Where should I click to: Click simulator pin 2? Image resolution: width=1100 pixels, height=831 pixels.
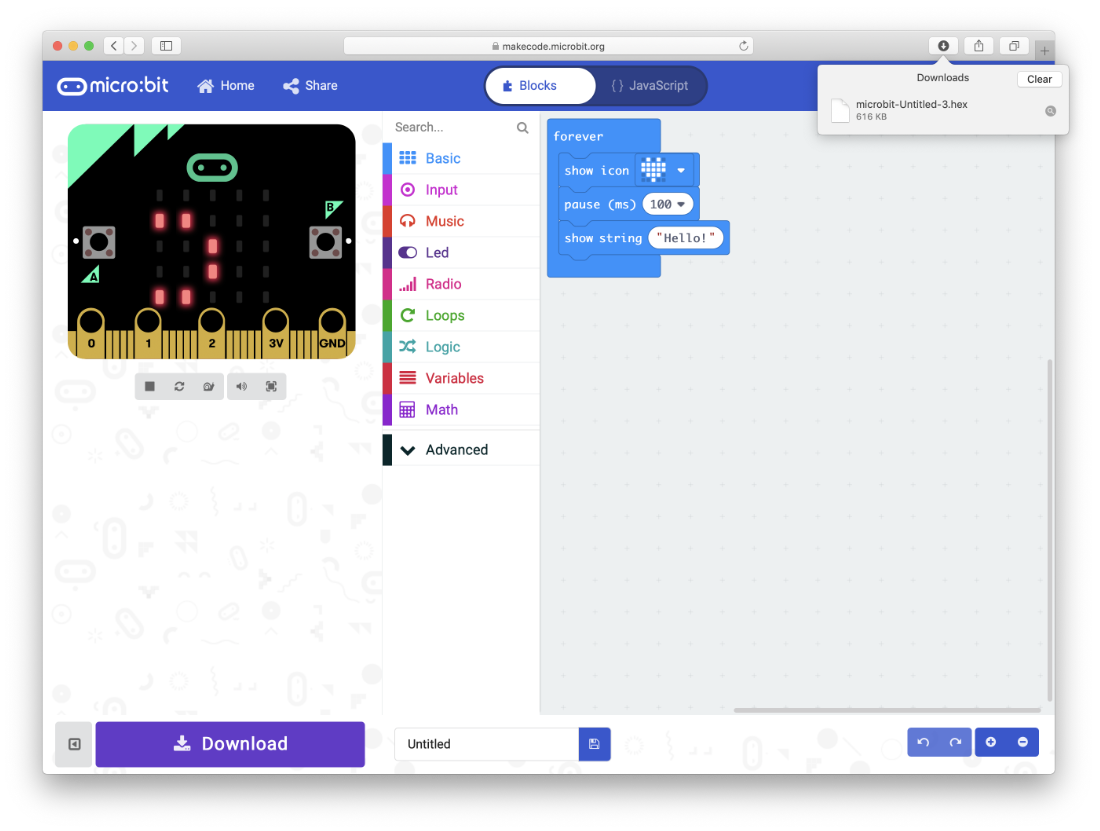click(x=212, y=333)
